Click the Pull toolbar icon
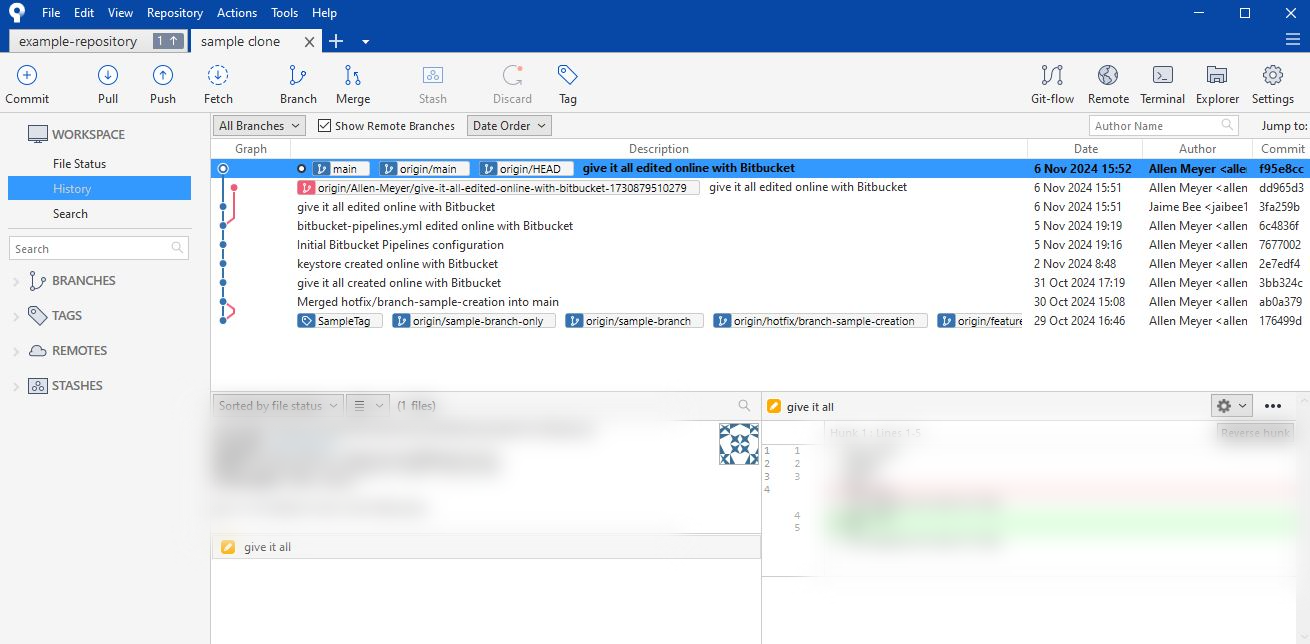This screenshot has height=644, width=1310. (x=108, y=75)
